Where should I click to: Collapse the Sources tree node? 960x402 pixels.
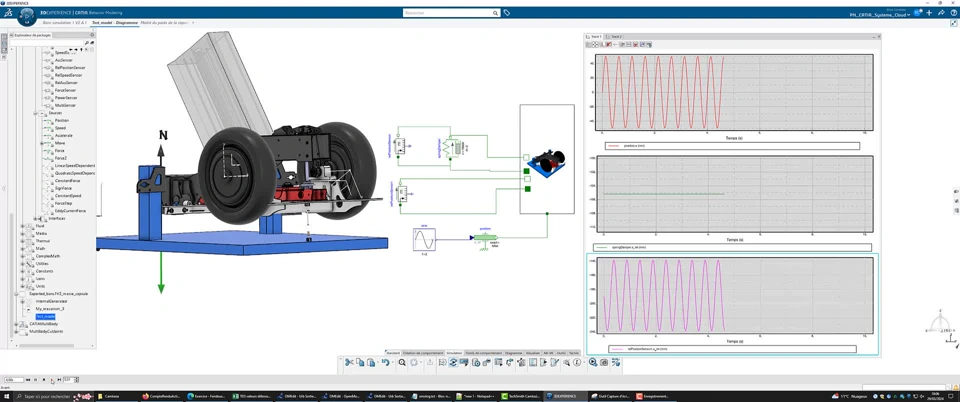tap(35, 113)
